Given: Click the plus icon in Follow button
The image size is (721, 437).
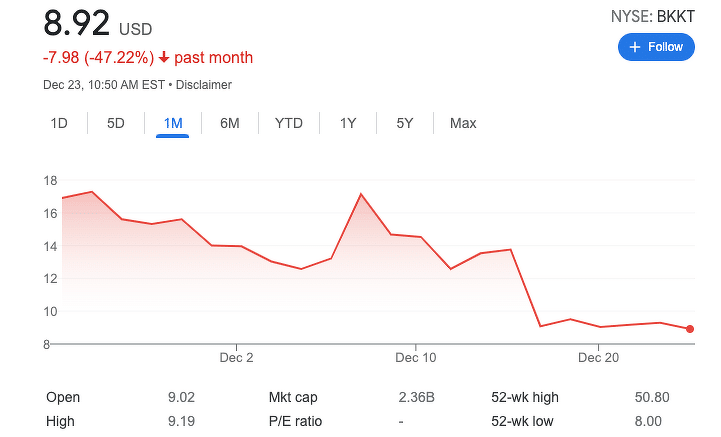Looking at the screenshot, I should click(x=635, y=47).
